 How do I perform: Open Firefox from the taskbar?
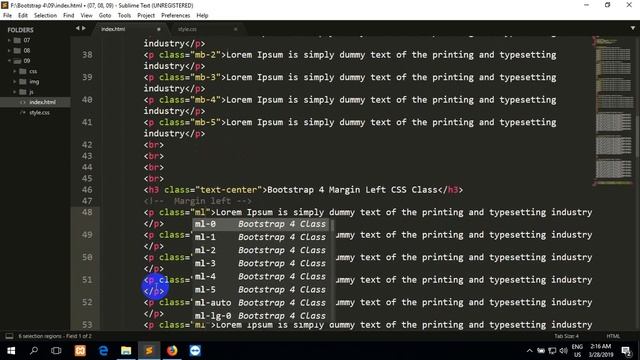(172, 351)
